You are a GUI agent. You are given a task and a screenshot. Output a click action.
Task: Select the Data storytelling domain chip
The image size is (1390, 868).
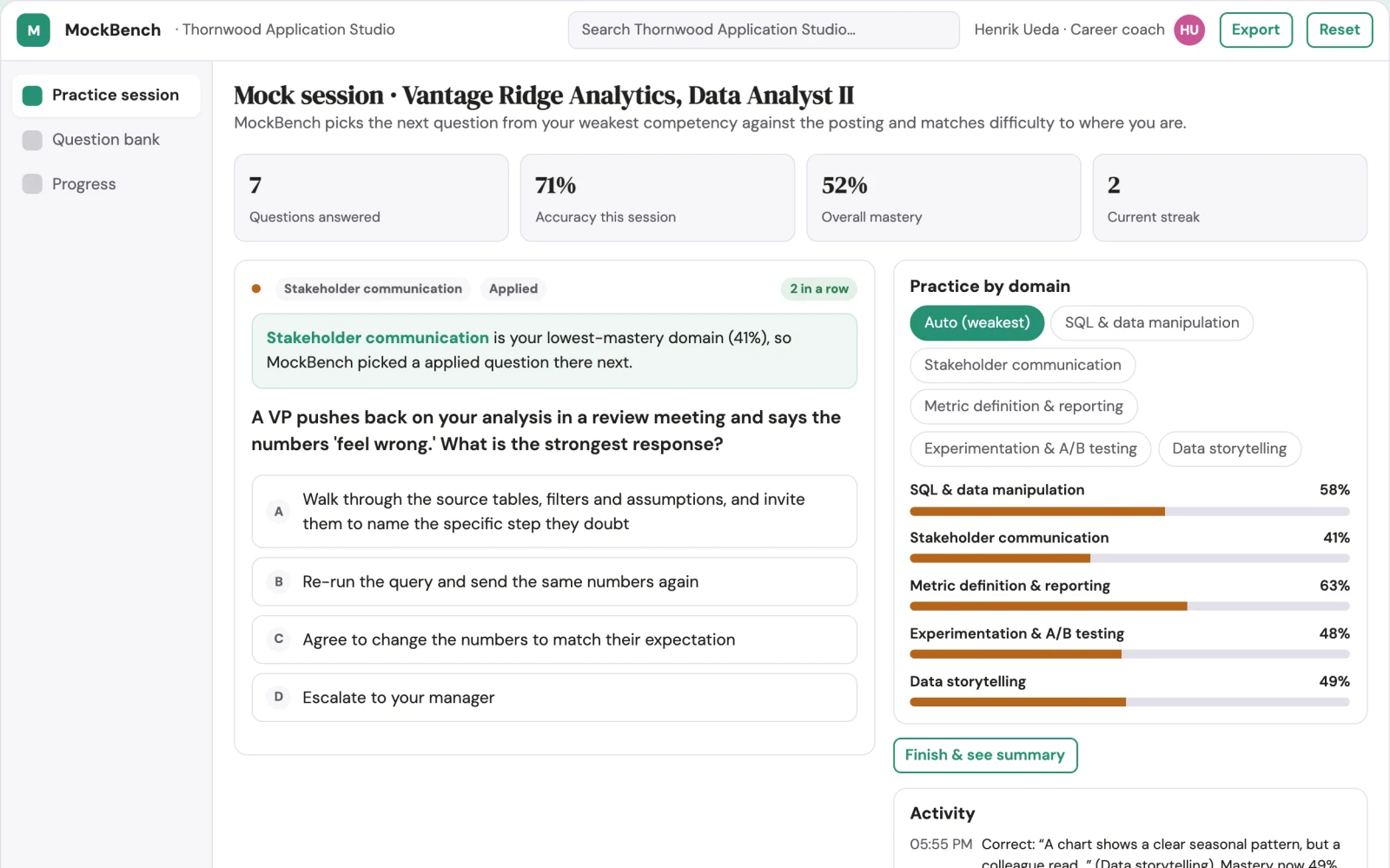pos(1229,449)
